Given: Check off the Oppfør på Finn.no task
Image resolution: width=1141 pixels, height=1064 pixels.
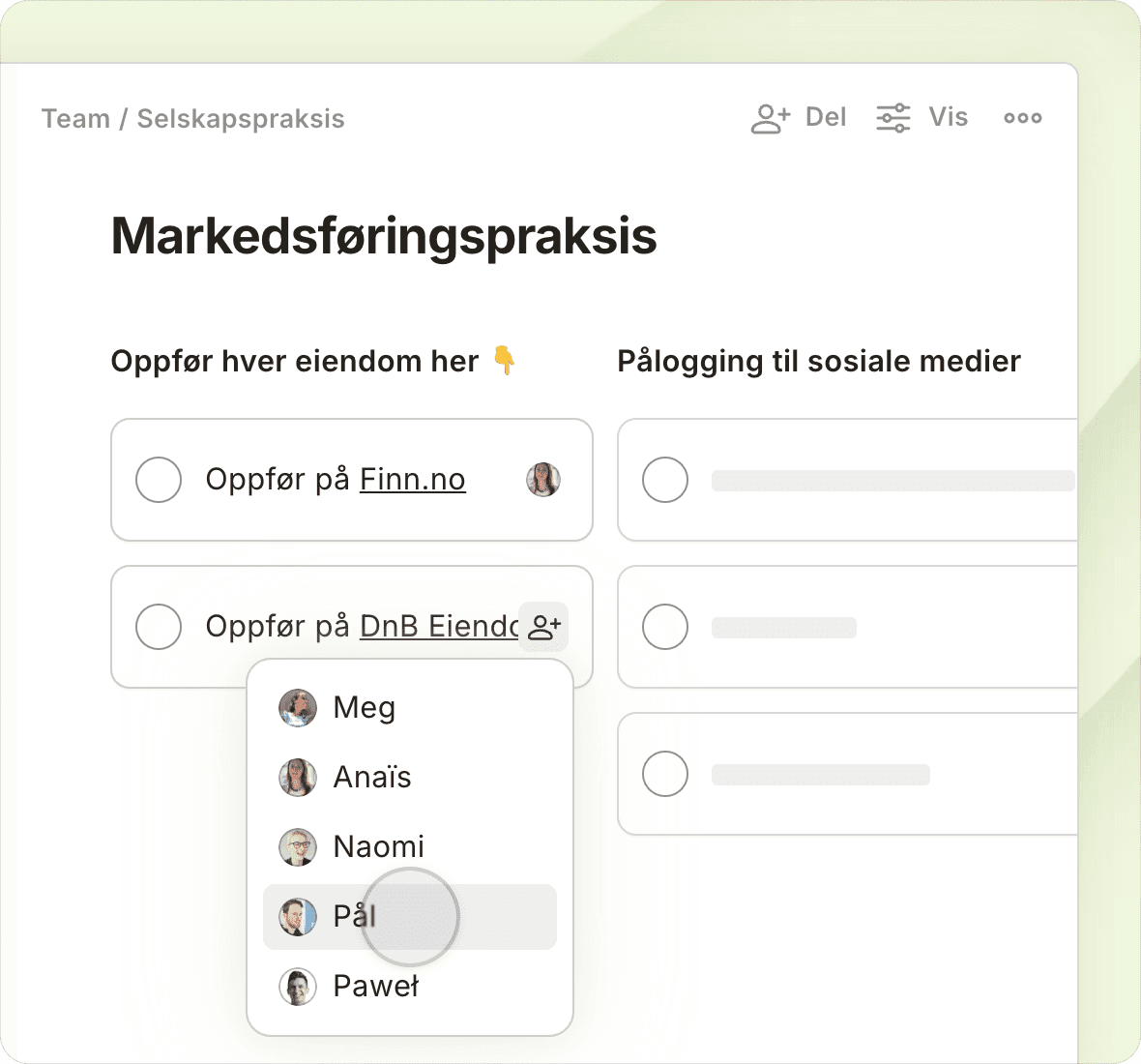Looking at the screenshot, I should pos(159,480).
